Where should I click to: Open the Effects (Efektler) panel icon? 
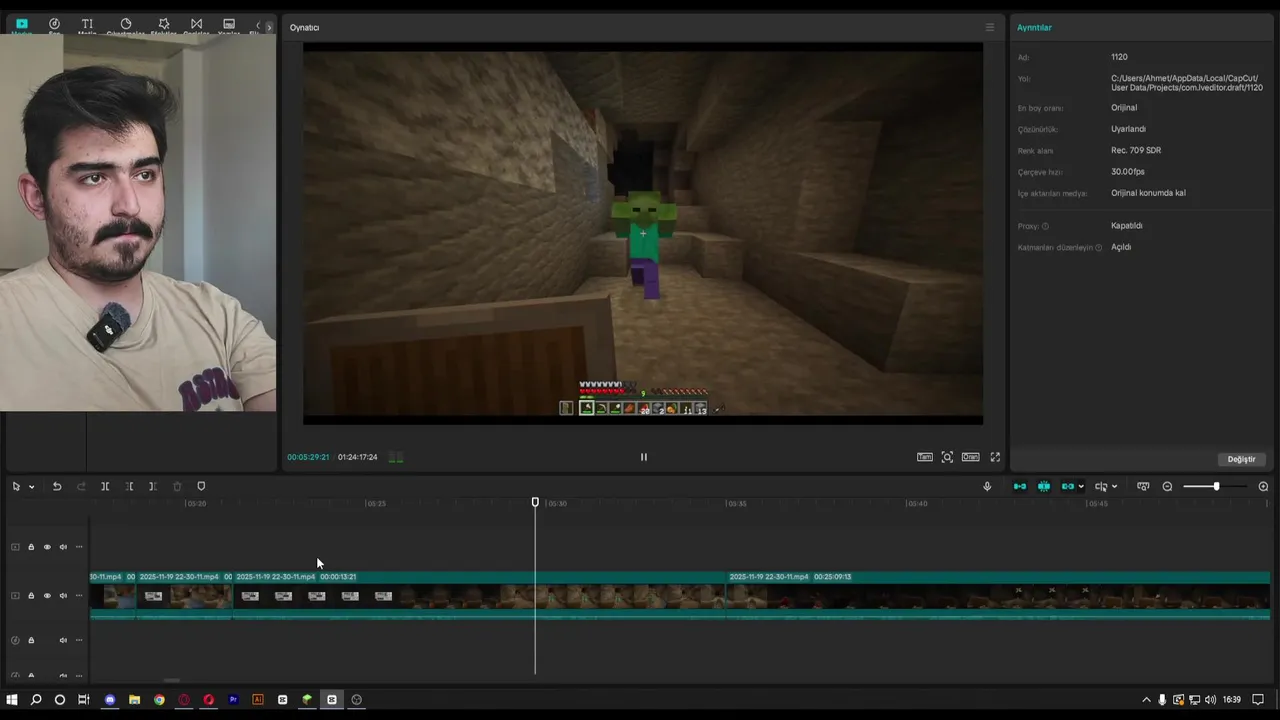click(x=163, y=24)
